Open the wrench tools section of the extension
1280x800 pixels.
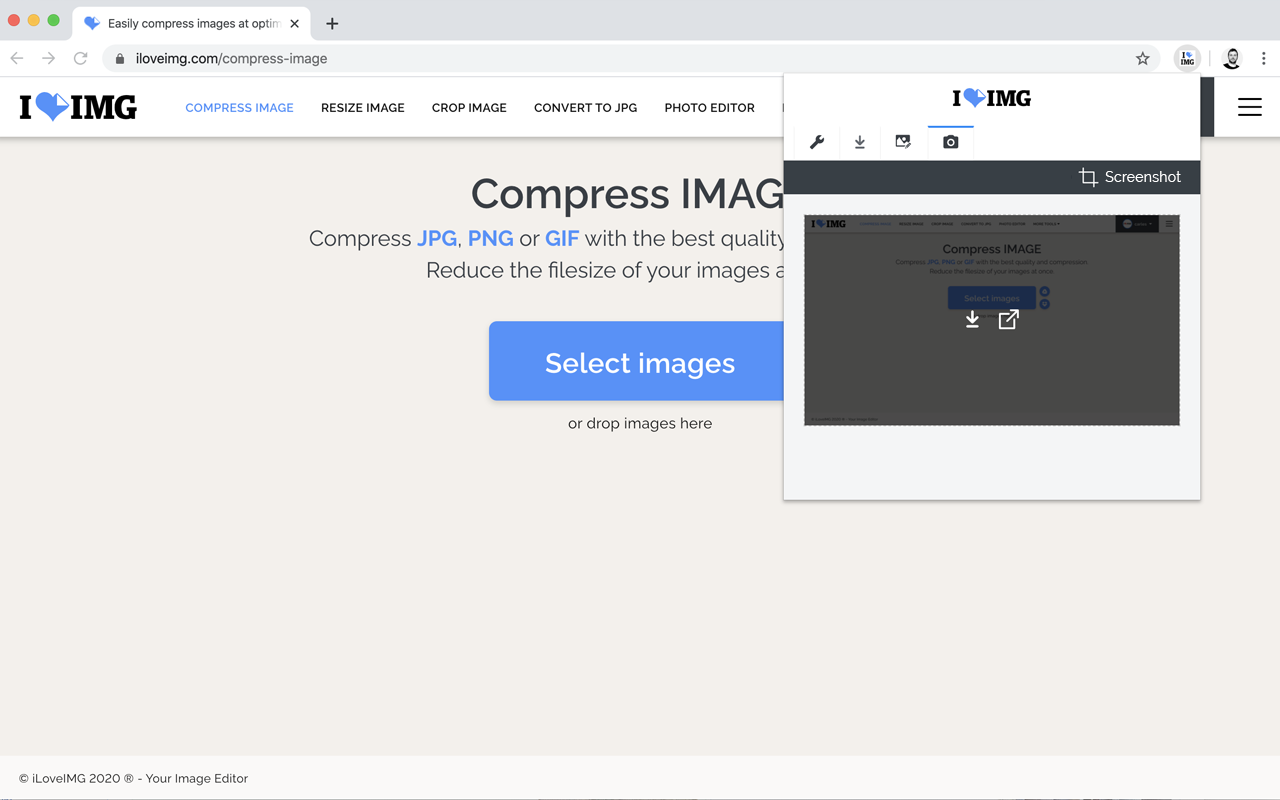point(817,142)
